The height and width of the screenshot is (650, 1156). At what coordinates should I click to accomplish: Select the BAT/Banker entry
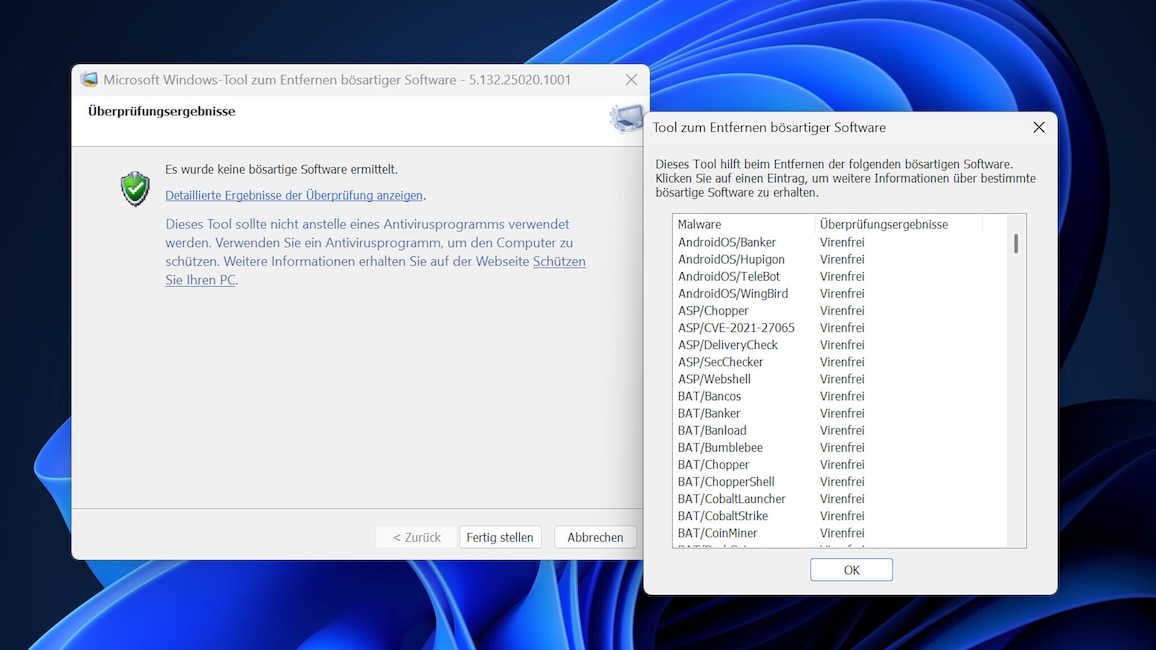(x=708, y=413)
